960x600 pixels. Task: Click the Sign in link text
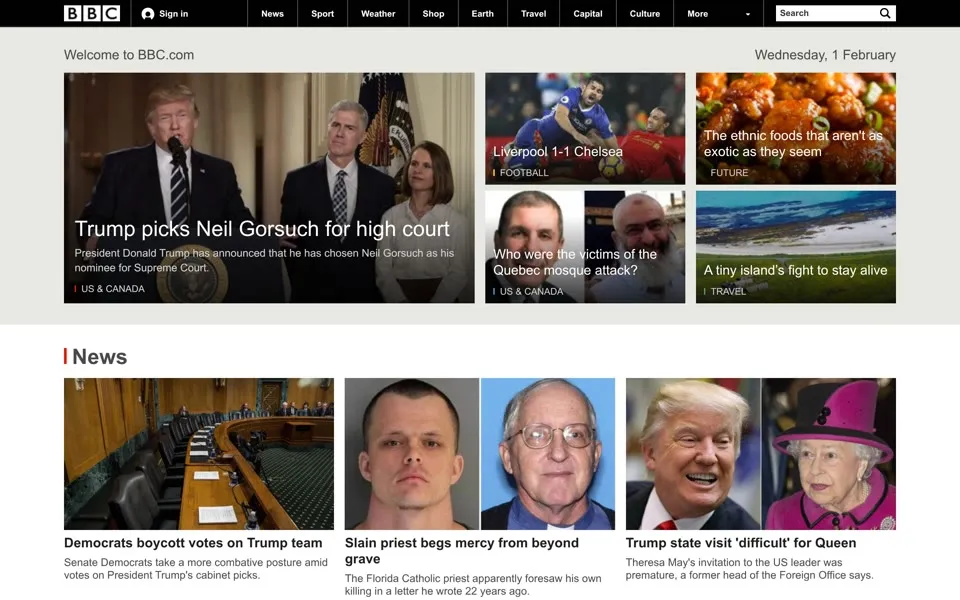174,13
